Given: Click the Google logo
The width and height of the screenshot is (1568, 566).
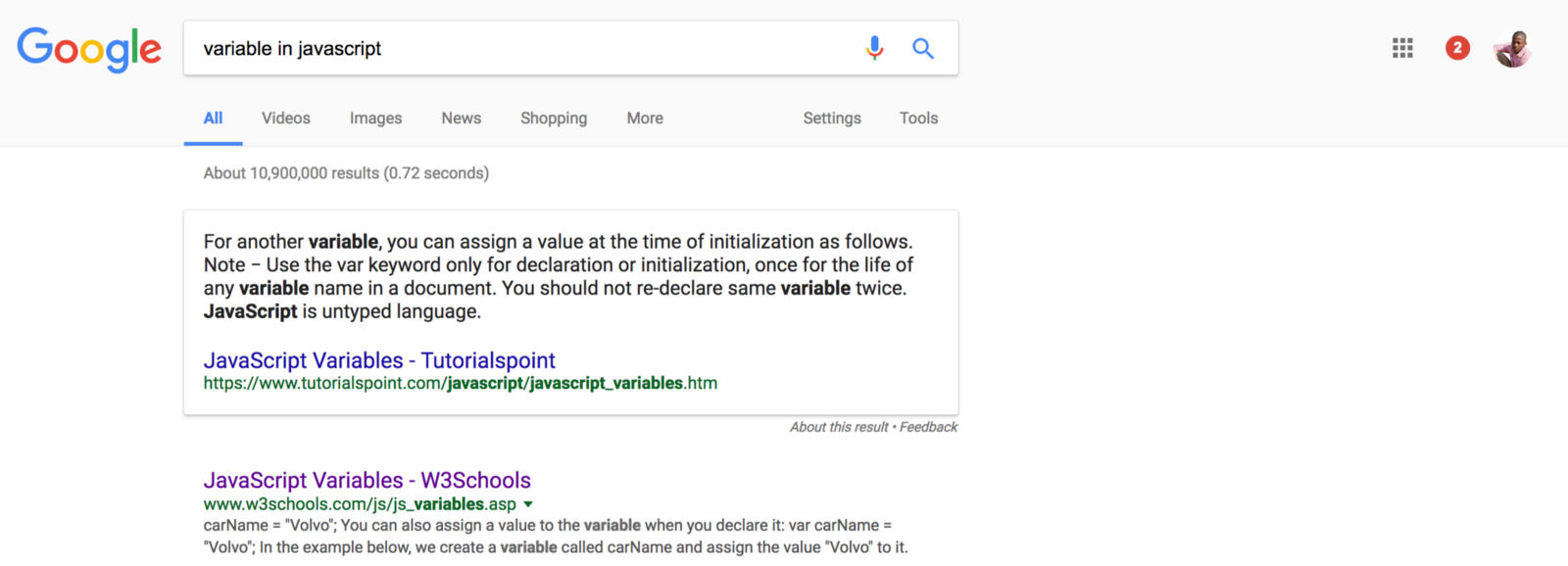Looking at the screenshot, I should (89, 48).
